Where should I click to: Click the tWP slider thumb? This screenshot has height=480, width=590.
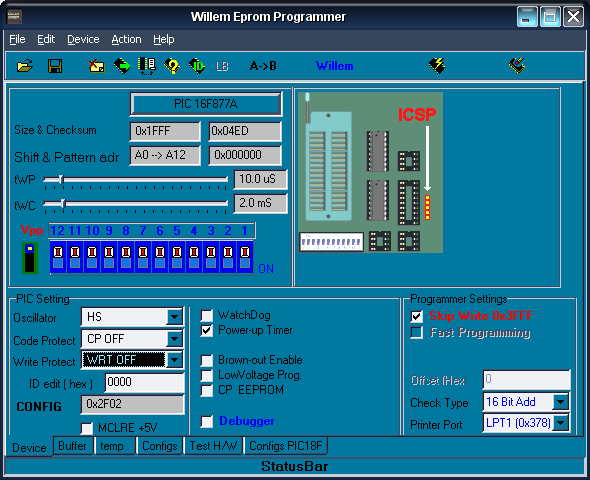tap(61, 179)
